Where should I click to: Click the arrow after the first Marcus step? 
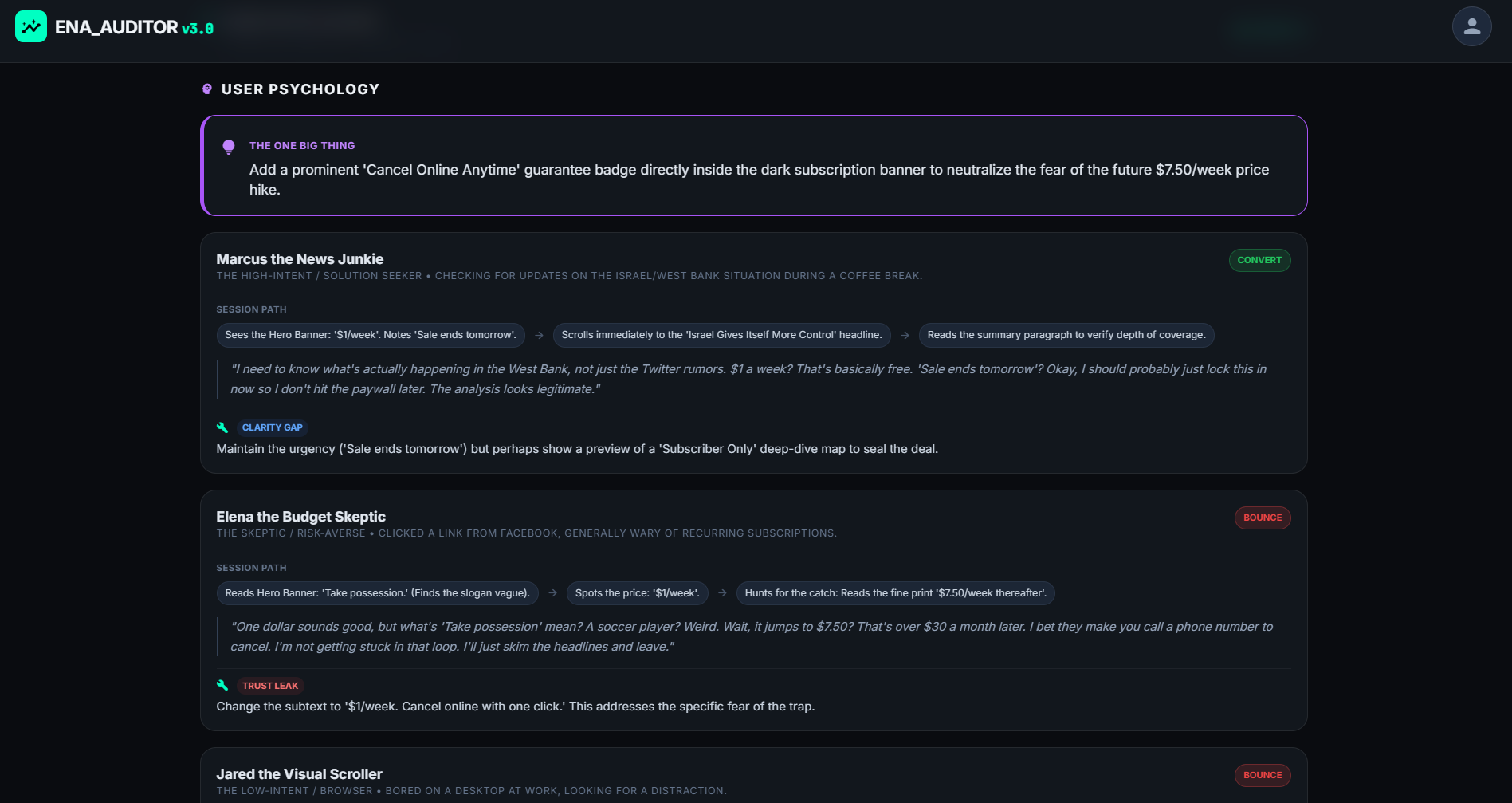coord(539,335)
